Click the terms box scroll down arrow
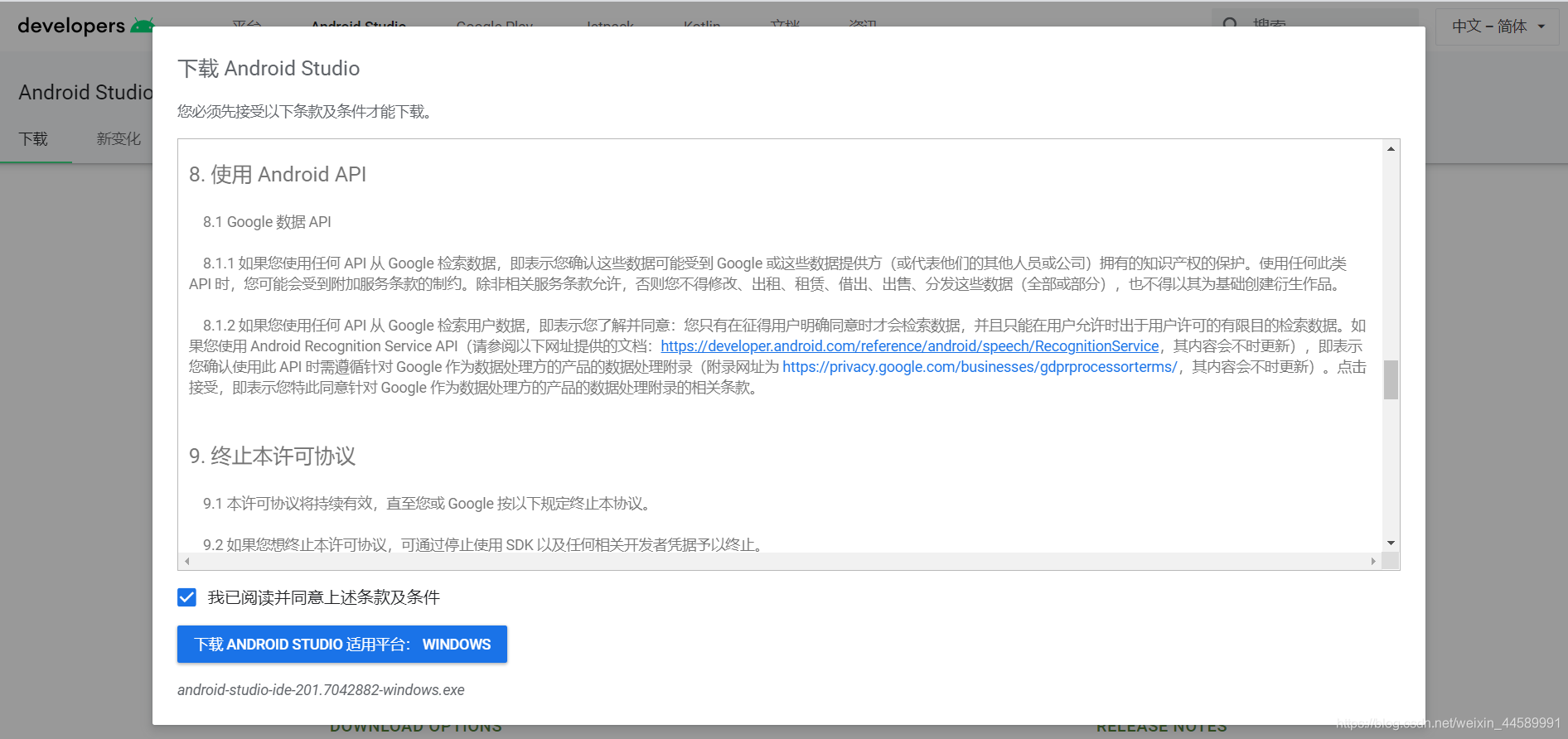This screenshot has height=739, width=1568. click(x=1391, y=543)
